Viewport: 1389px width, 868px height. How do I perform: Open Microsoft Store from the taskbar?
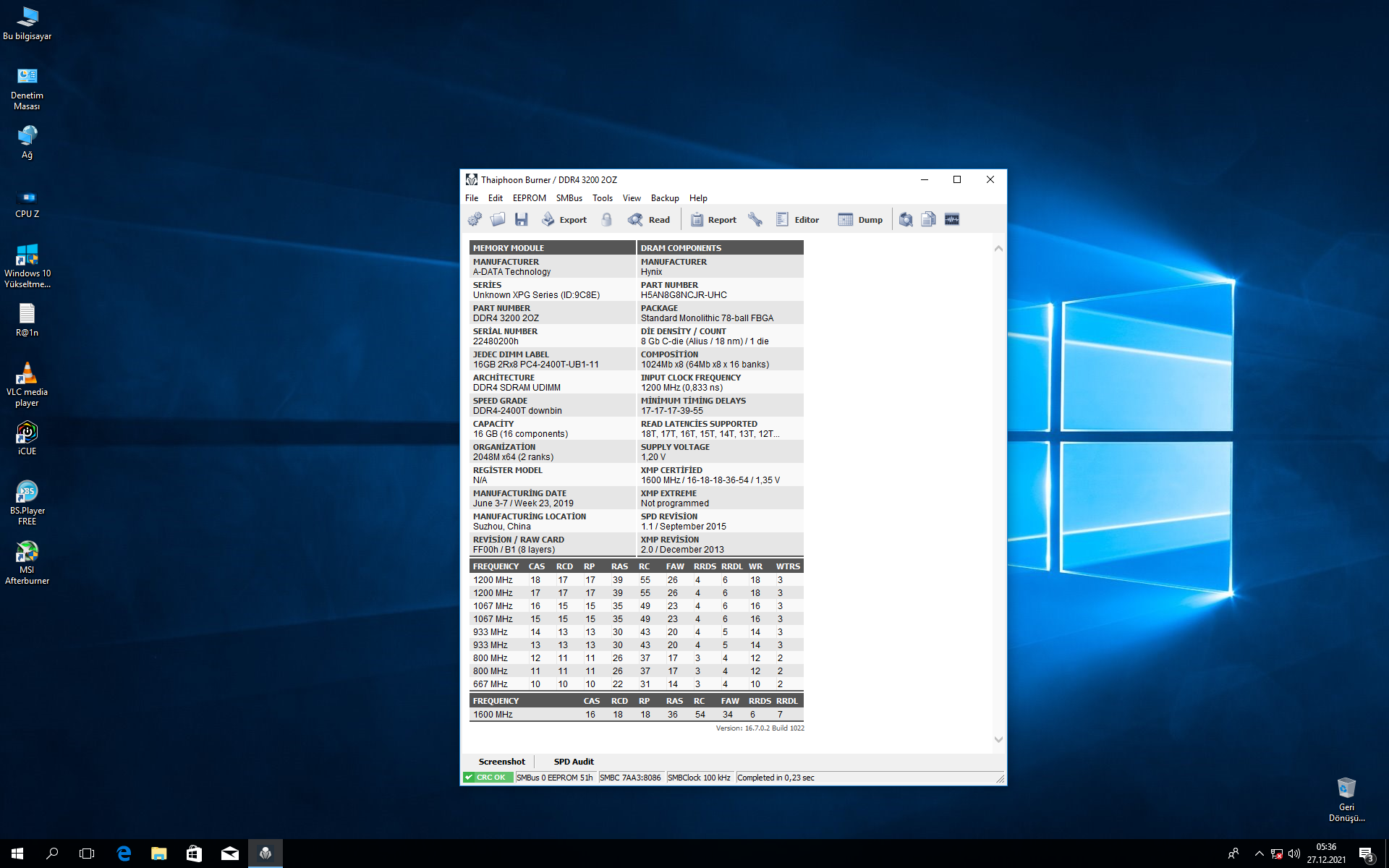(x=194, y=854)
